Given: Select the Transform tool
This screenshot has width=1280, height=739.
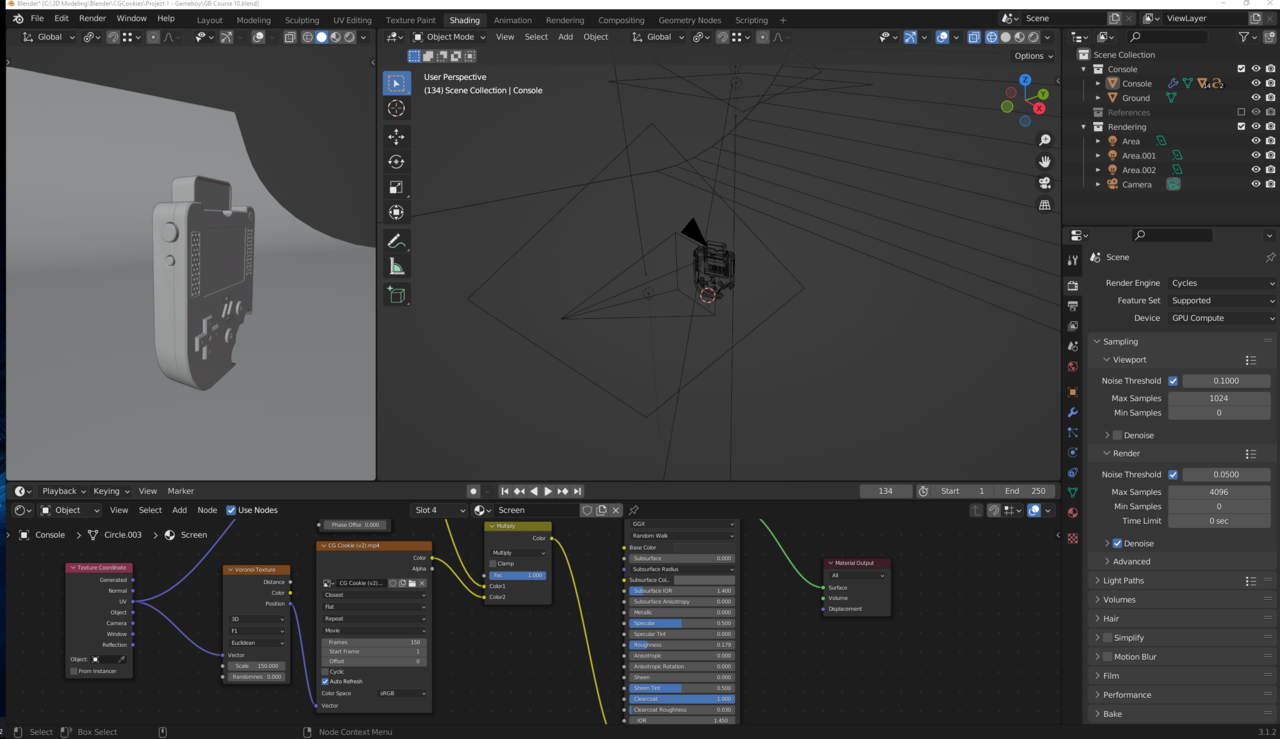Looking at the screenshot, I should pyautogui.click(x=397, y=212).
